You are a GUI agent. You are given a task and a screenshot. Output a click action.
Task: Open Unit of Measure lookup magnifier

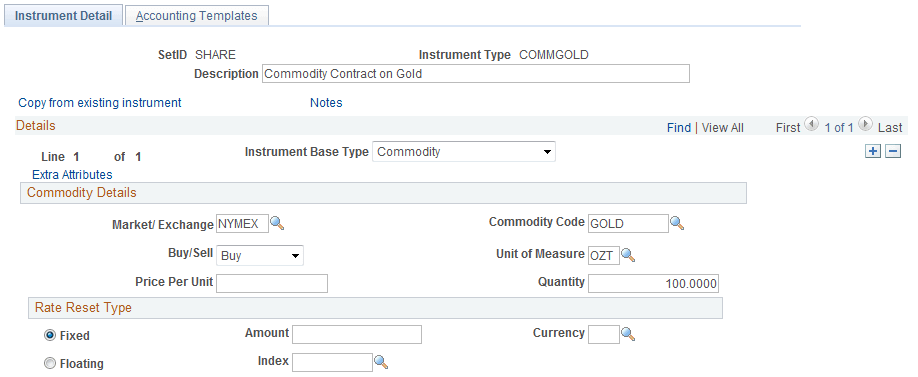click(628, 255)
